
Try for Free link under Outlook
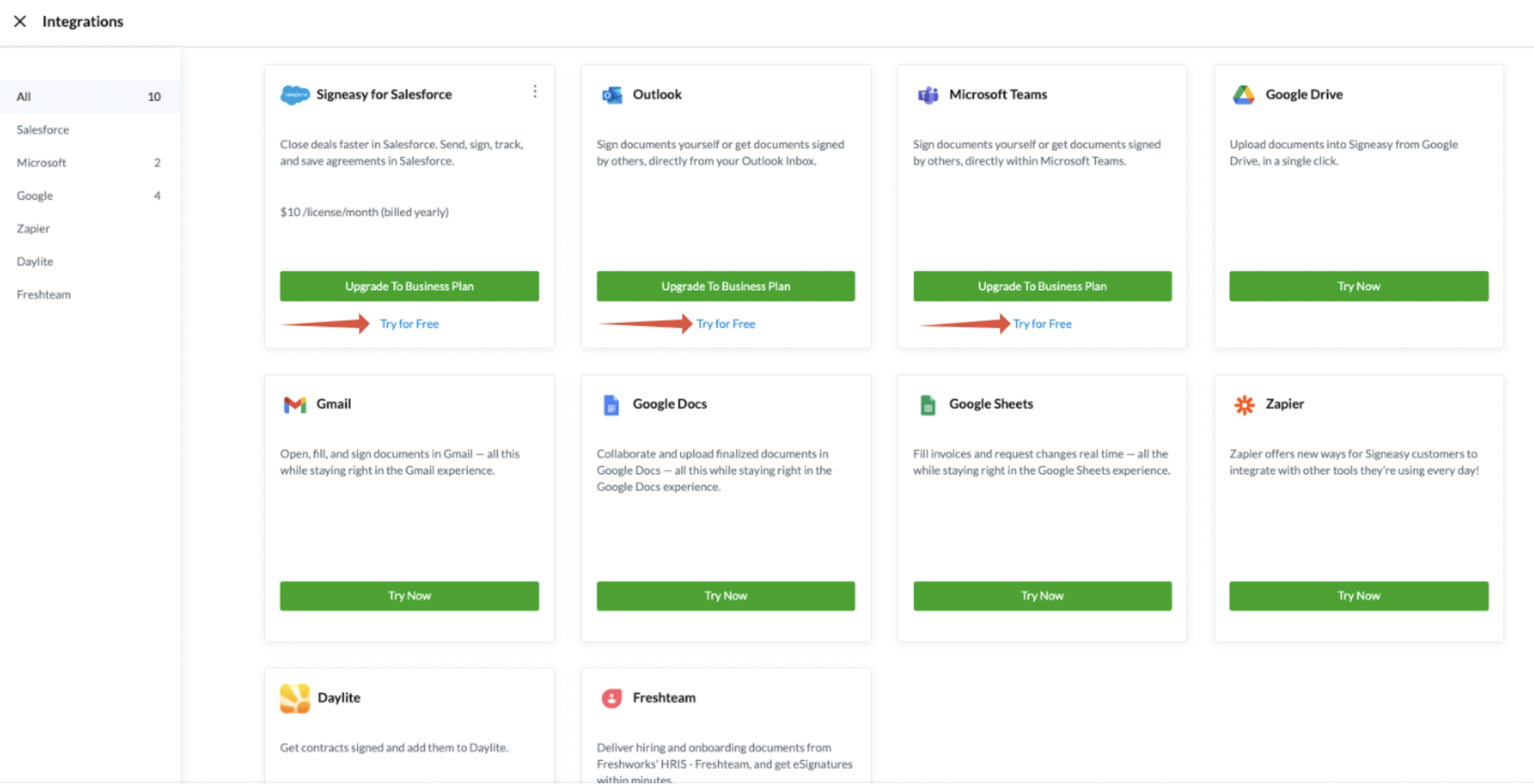726,325
